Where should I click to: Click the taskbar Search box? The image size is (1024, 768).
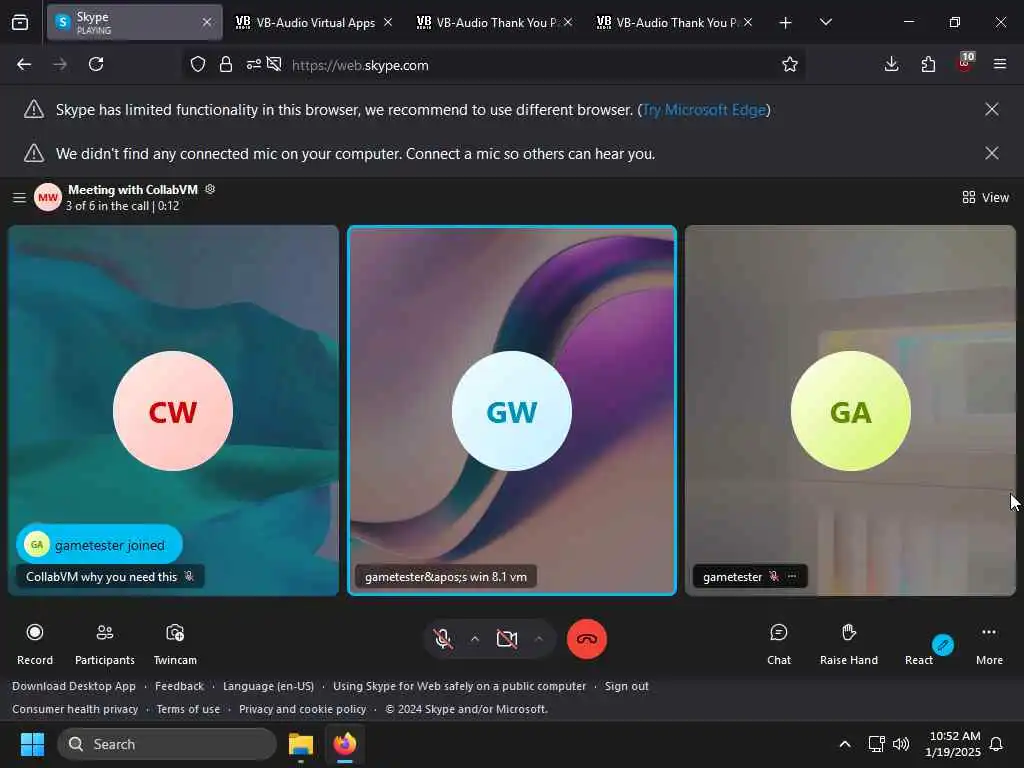tap(167, 744)
